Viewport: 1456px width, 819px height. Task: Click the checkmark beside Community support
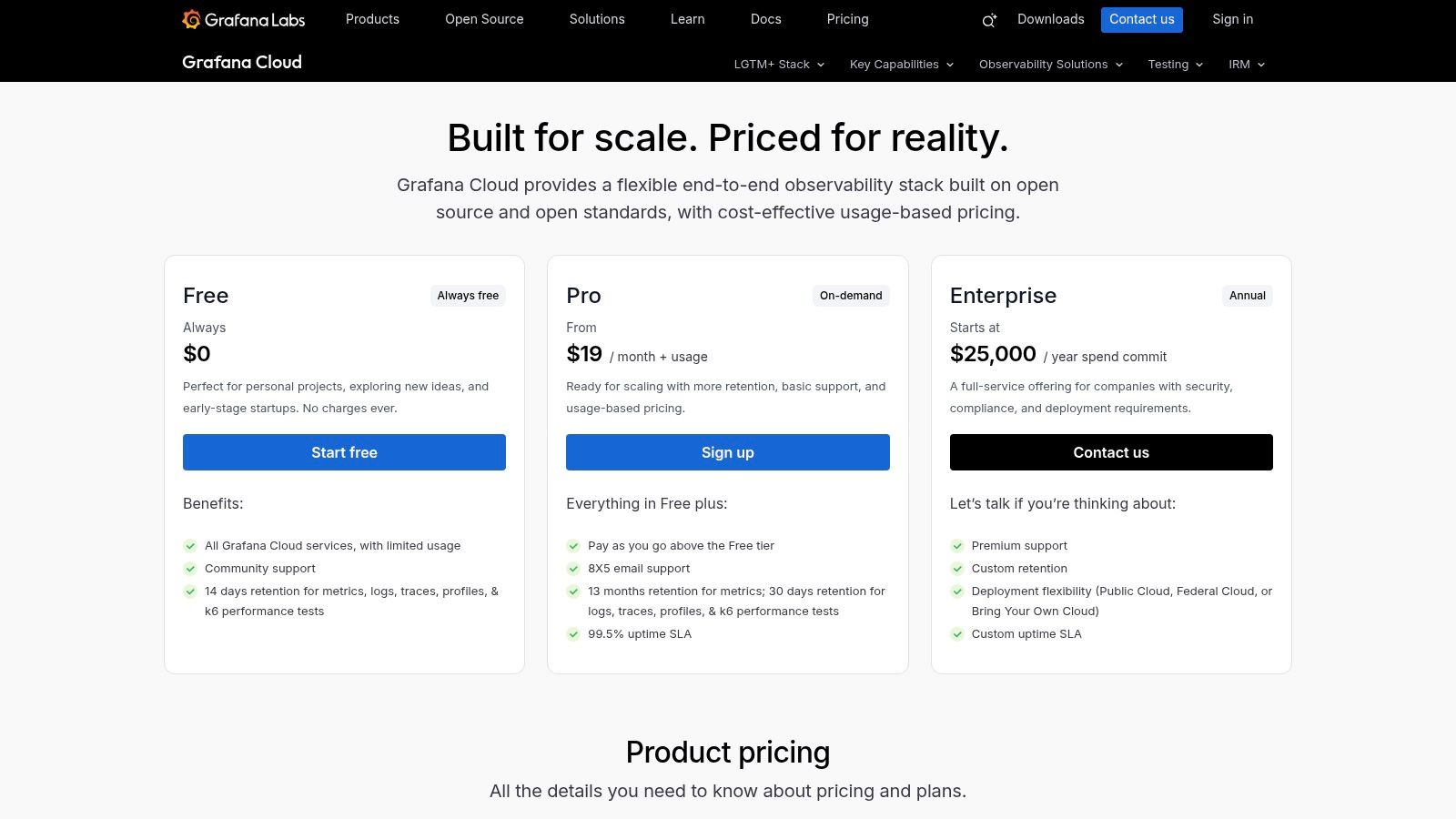[190, 569]
